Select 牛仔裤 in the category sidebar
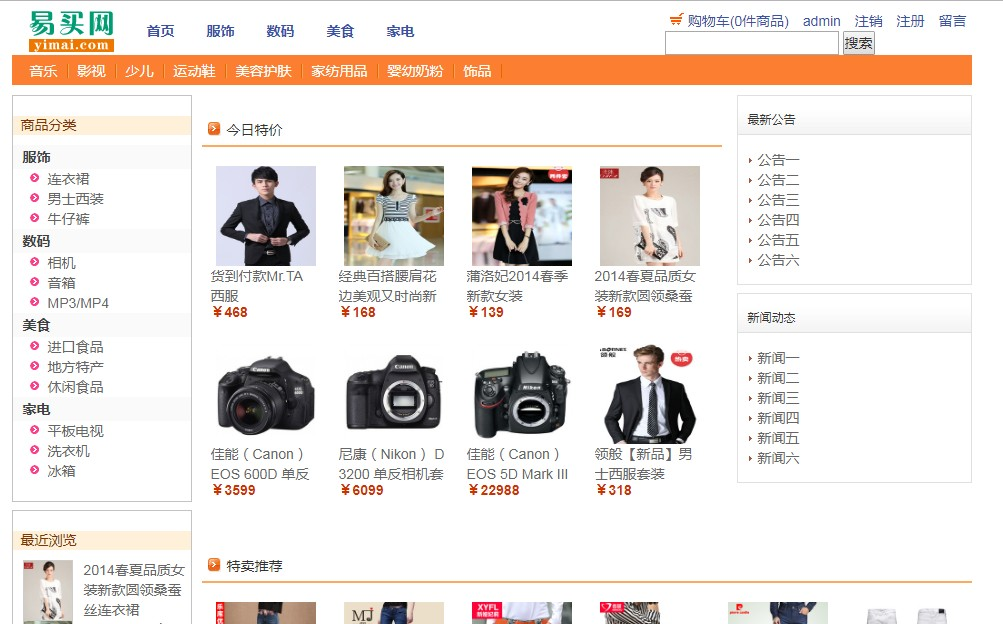The width and height of the screenshot is (1003, 624). pyautogui.click(x=68, y=219)
